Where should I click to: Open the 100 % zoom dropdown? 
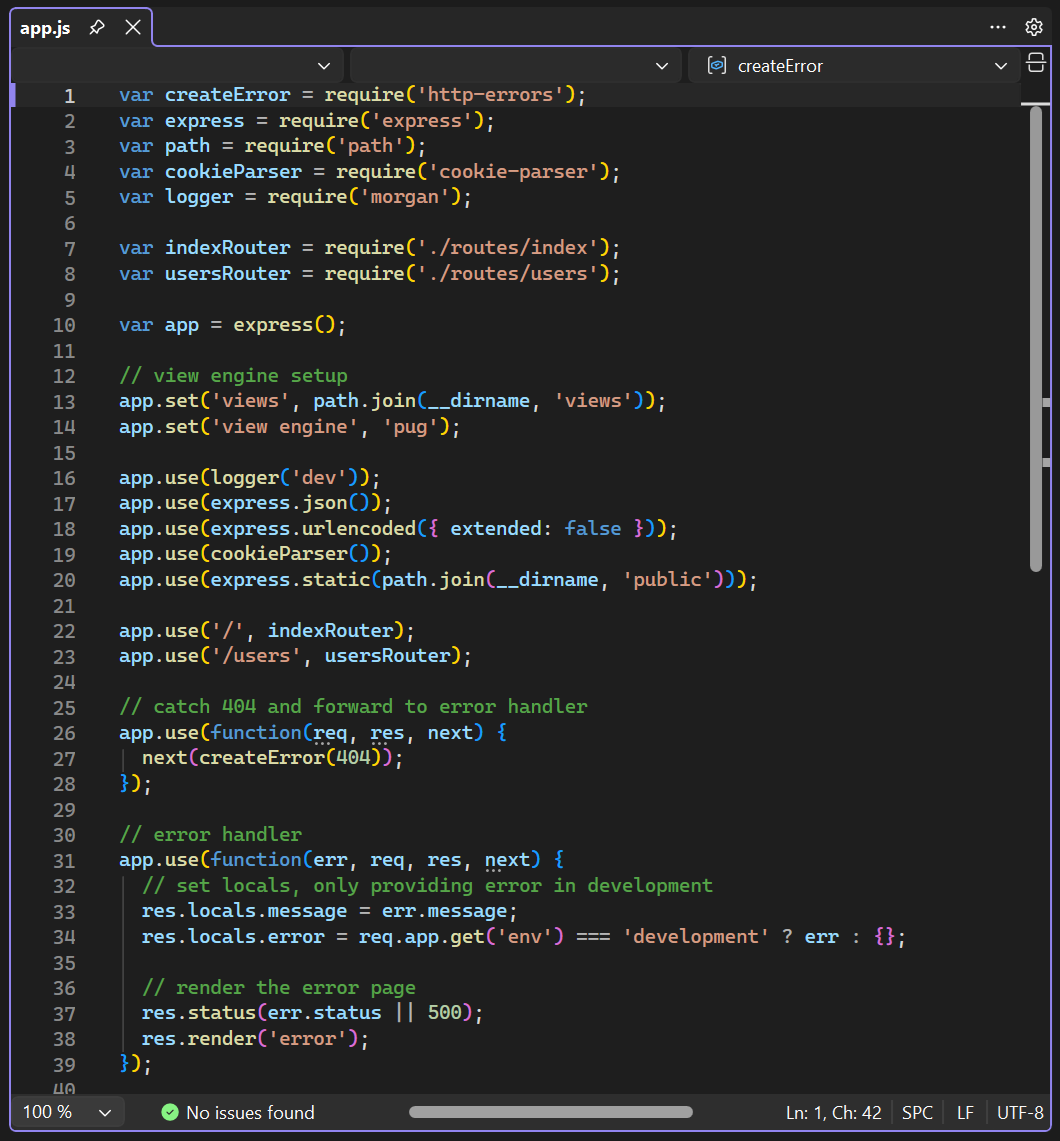[x=67, y=1112]
